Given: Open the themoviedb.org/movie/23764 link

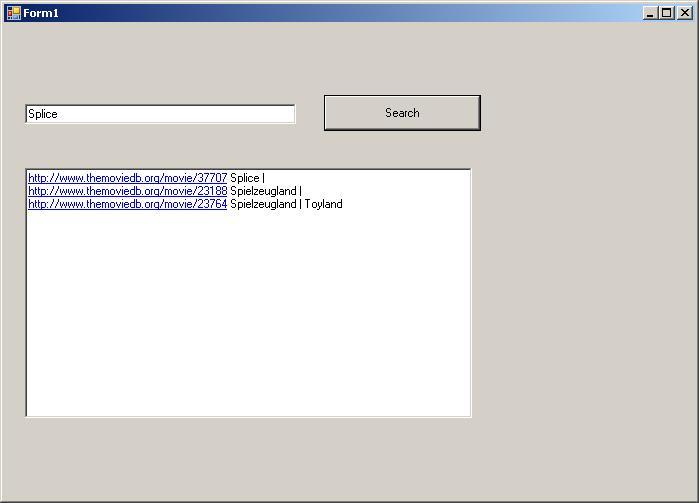Looking at the screenshot, I should tap(127, 204).
